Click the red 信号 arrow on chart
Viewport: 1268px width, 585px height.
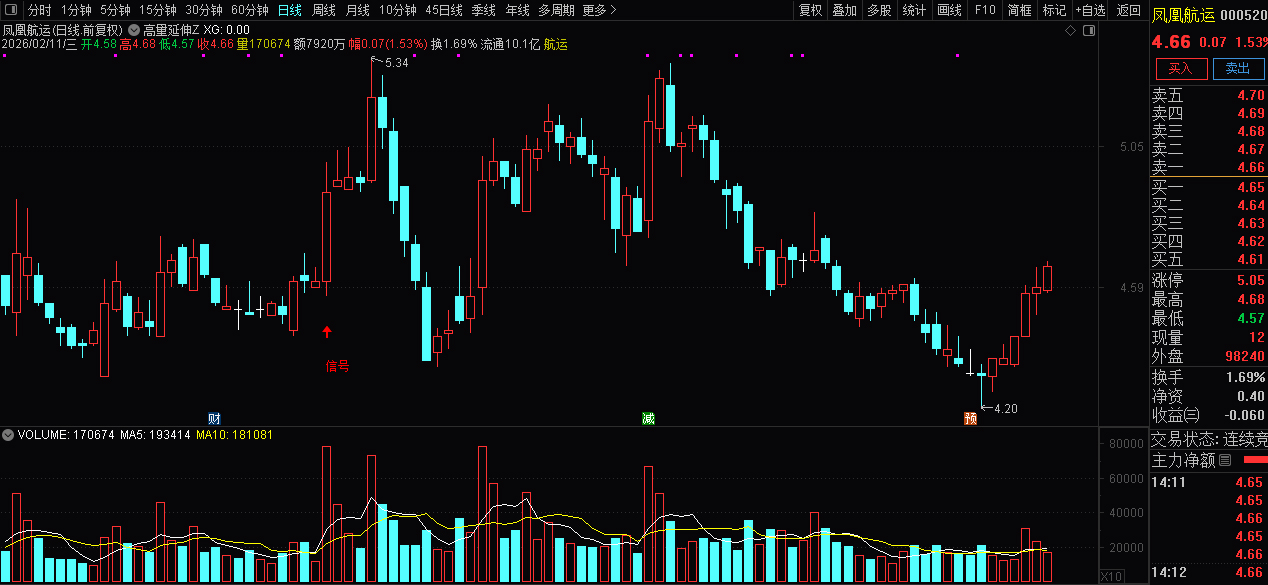pos(327,331)
